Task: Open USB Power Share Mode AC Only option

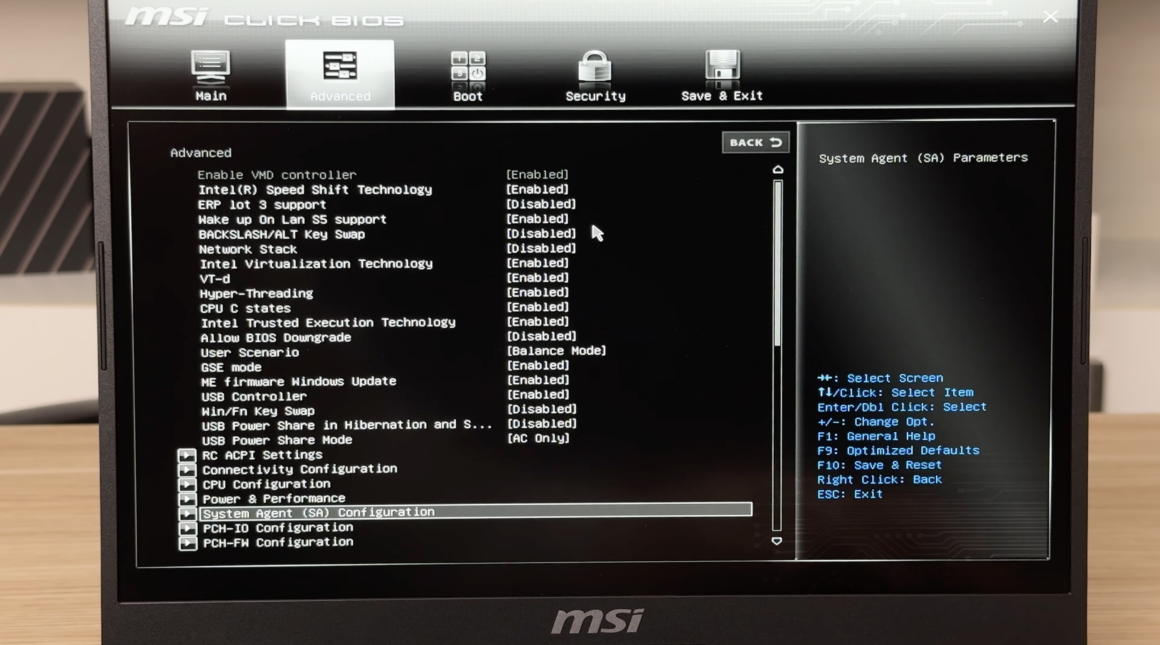Action: (x=538, y=439)
